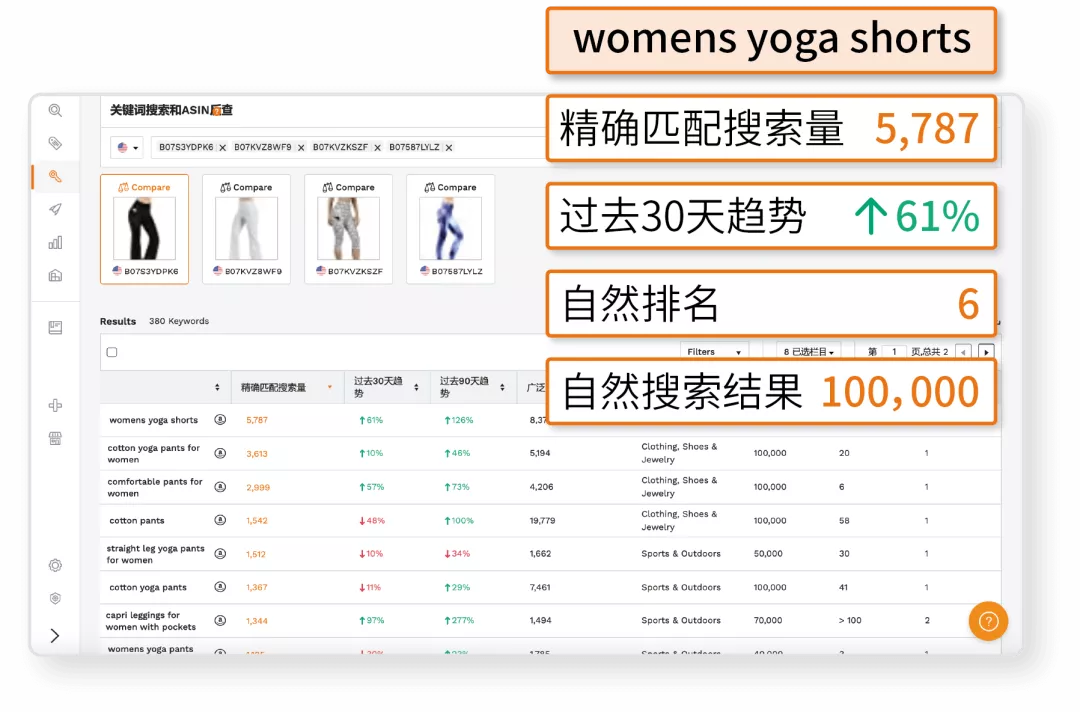Open the price tag tool in sidebar
This screenshot has height=712, width=1080.
click(x=55, y=144)
